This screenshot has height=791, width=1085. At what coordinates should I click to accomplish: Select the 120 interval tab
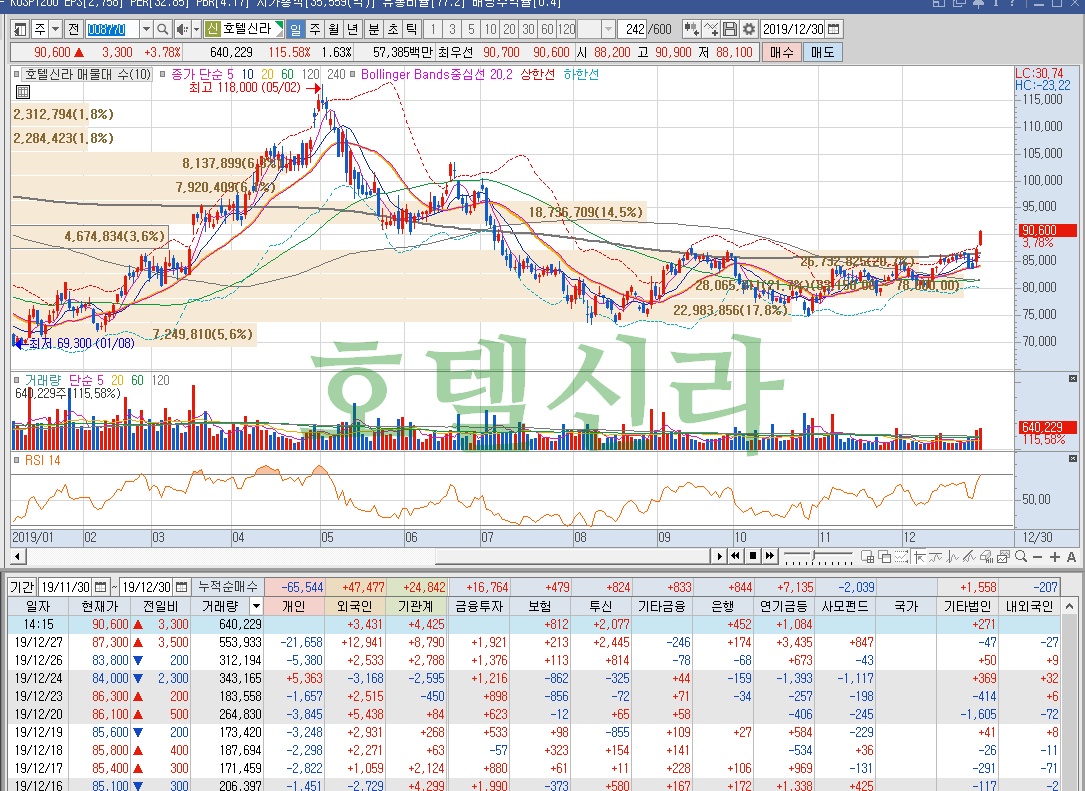click(x=567, y=29)
